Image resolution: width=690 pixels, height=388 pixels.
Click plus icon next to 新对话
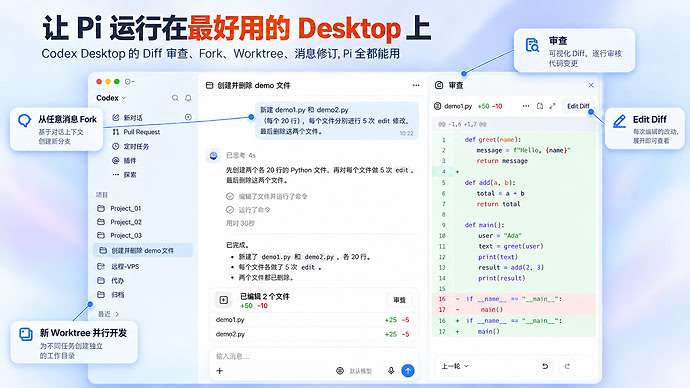pyautogui.click(x=188, y=117)
